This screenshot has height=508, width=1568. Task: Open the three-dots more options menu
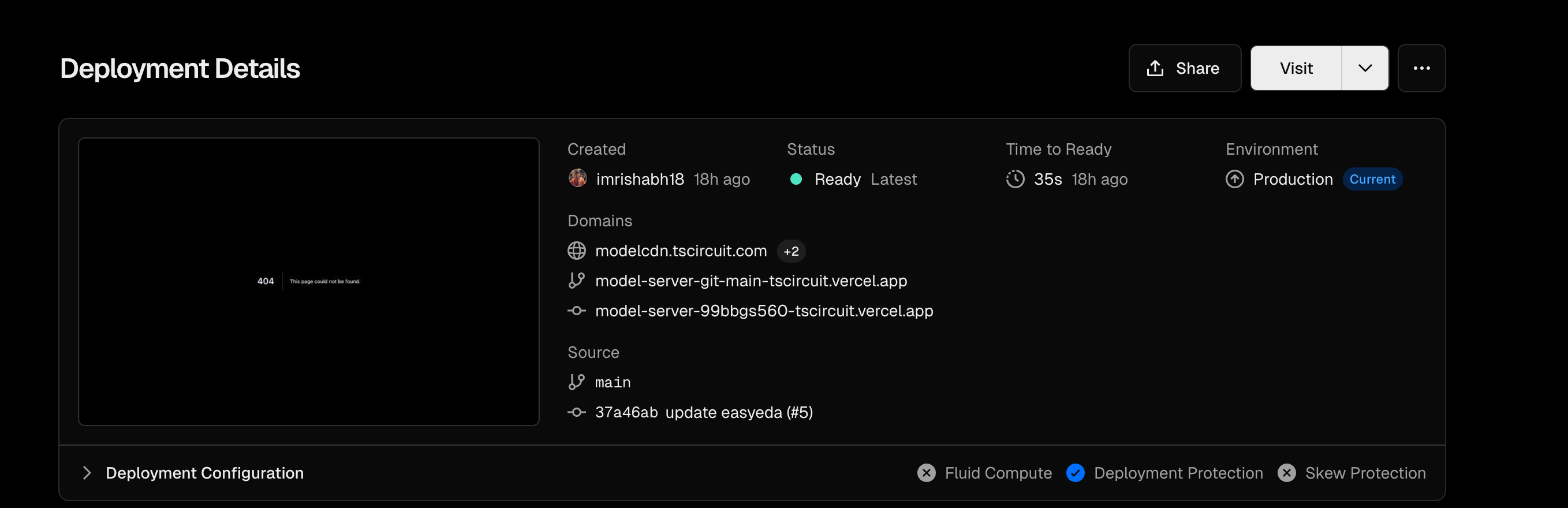click(x=1421, y=68)
